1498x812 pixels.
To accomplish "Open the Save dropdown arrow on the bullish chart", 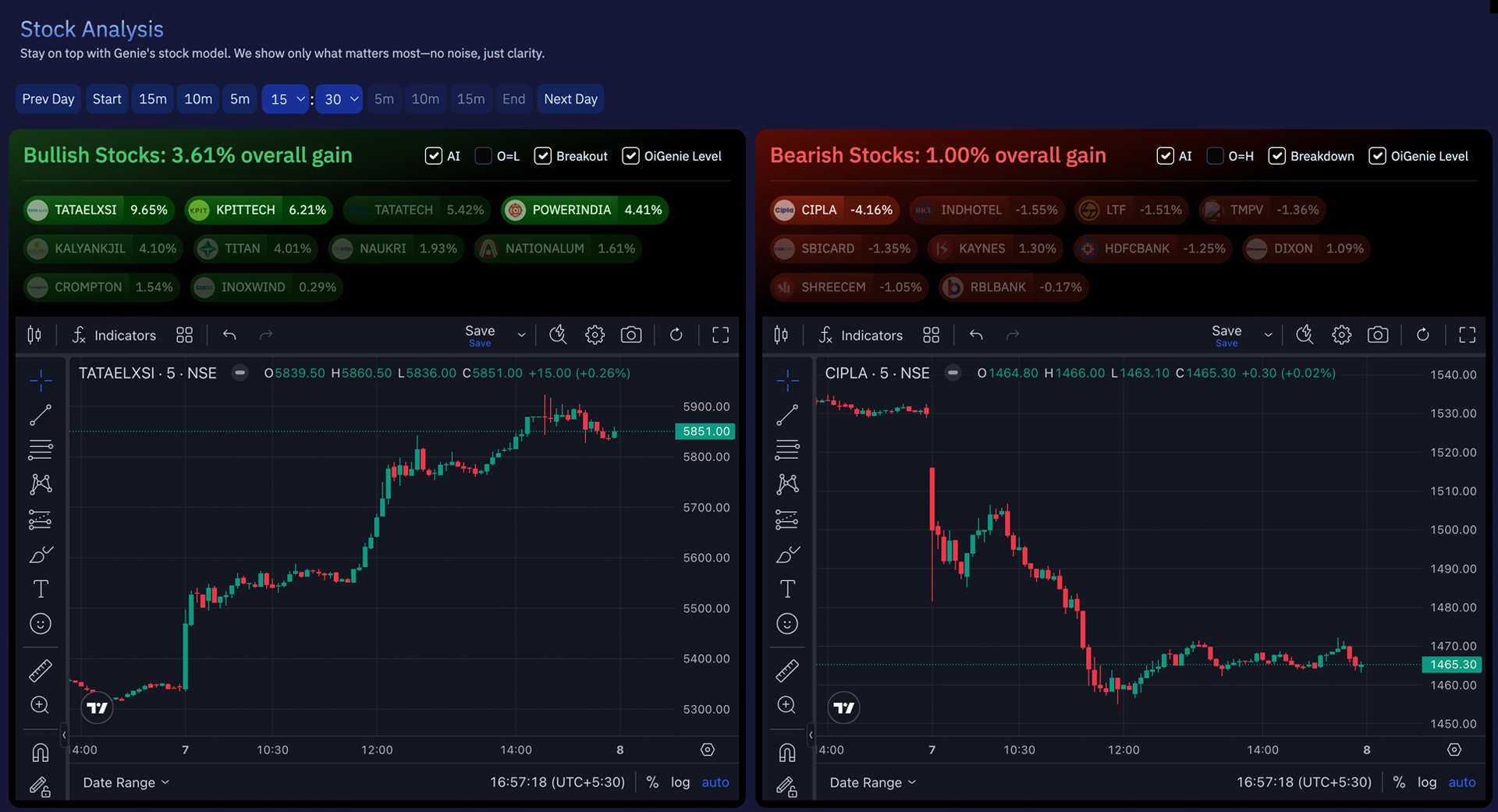I will coord(521,334).
